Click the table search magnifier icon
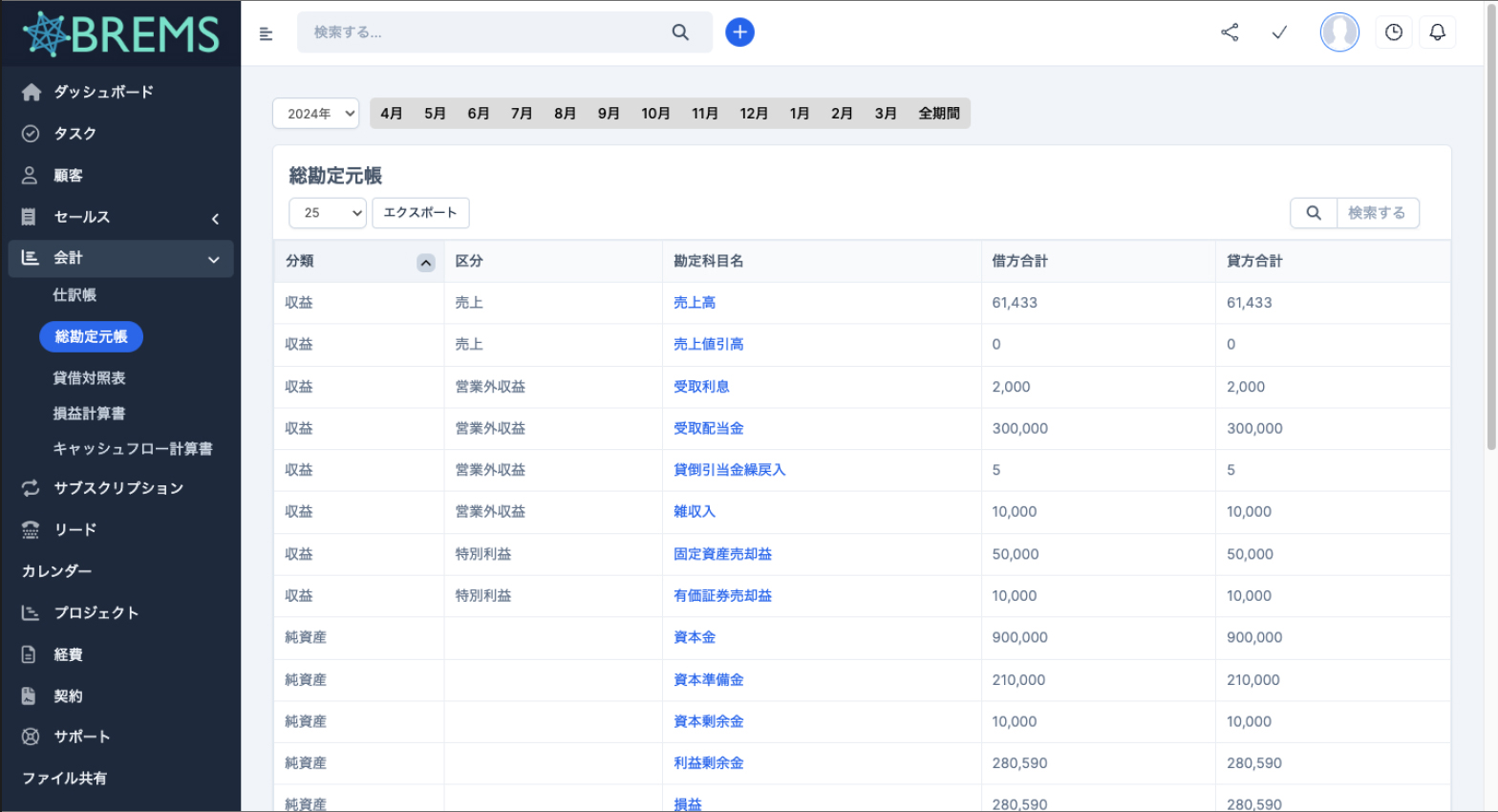 click(x=1314, y=213)
